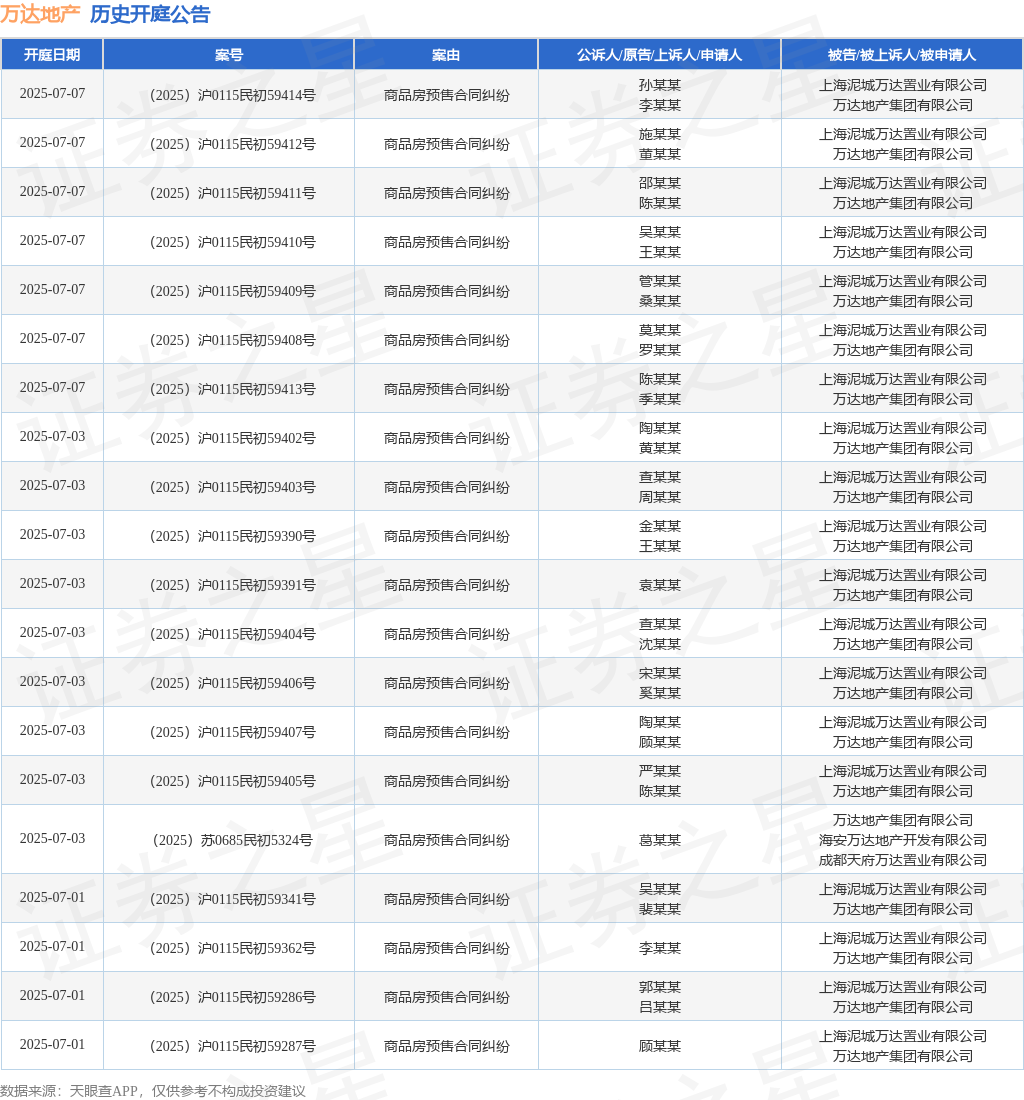Click plaintiff 宋某某 in the 59406 row
Screen dimensions: 1024x1100
point(660,673)
